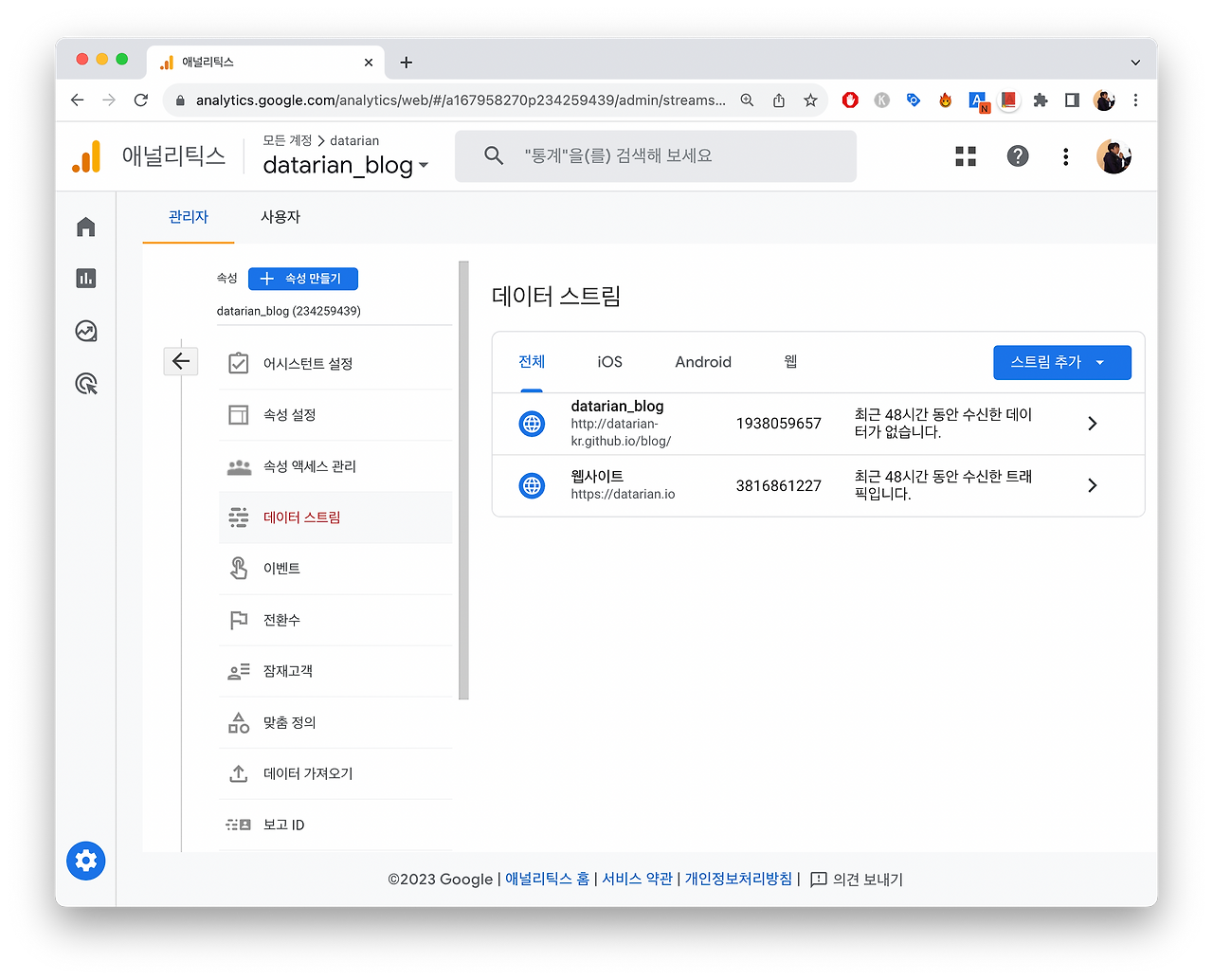Image resolution: width=1213 pixels, height=980 pixels.
Task: Open 전환수 in admin menu
Action: (x=335, y=620)
